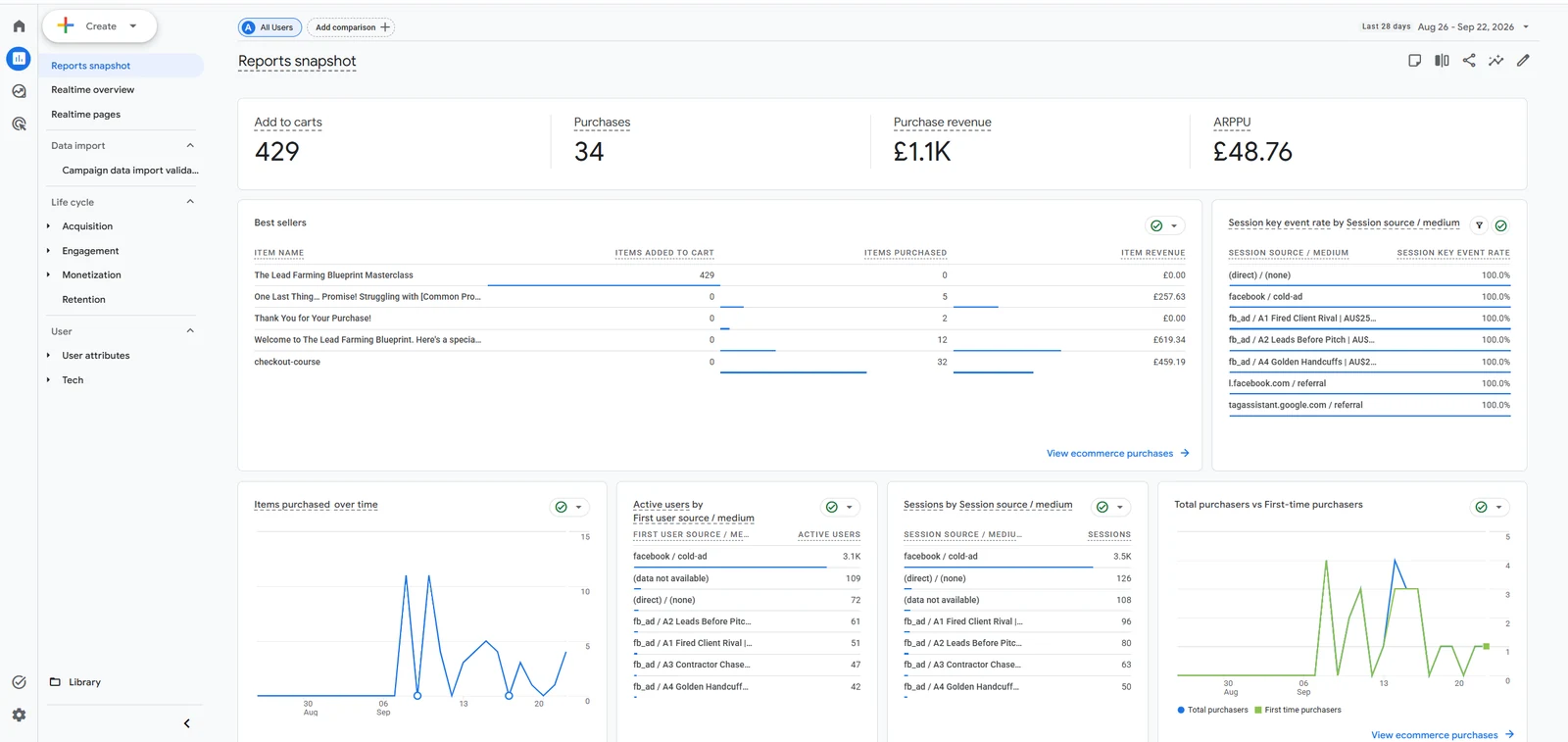The height and width of the screenshot is (742, 1568).
Task: Open the Insights sparkline icon
Action: [1495, 61]
